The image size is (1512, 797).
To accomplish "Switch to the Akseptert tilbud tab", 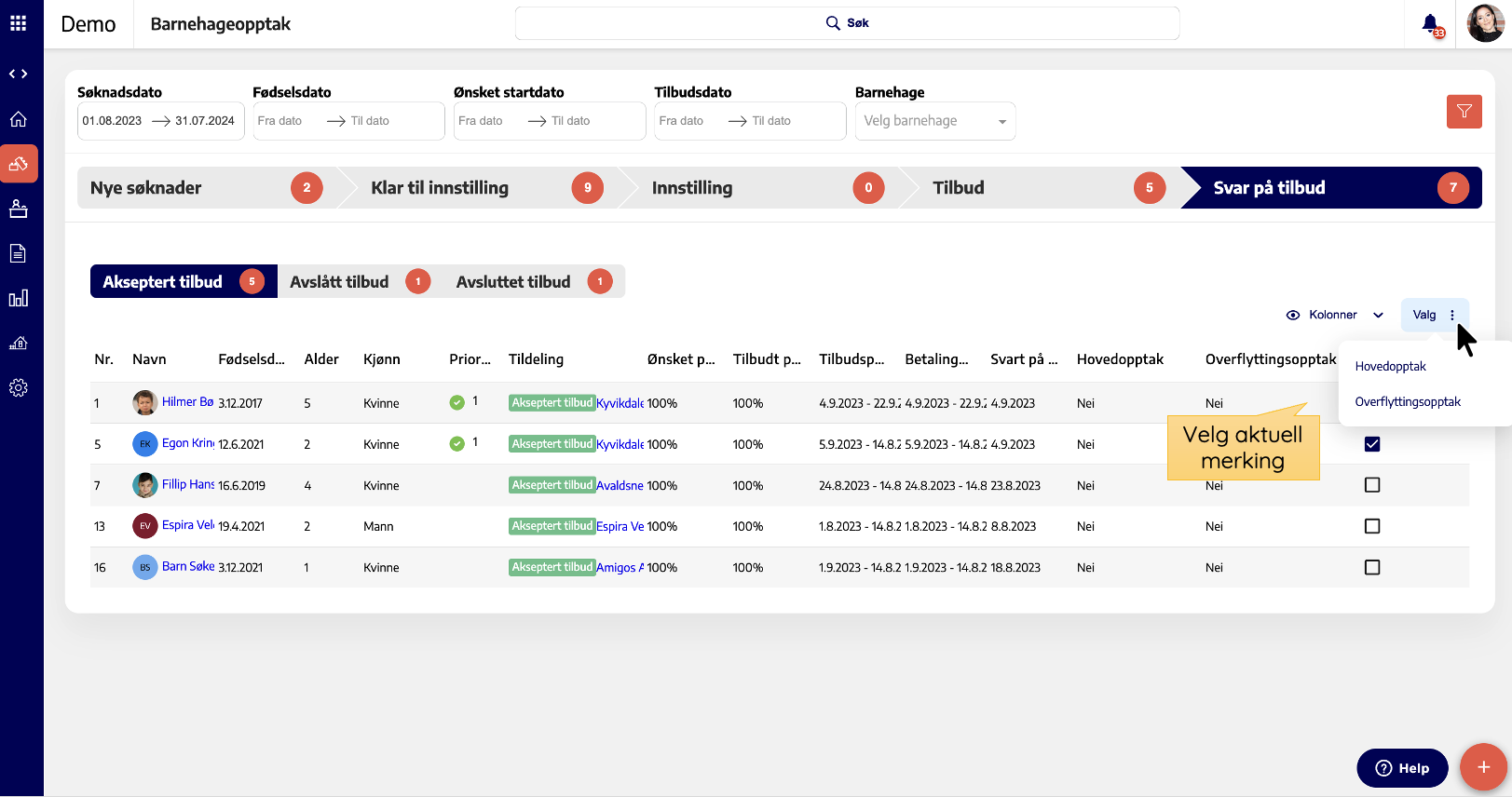I will [184, 281].
